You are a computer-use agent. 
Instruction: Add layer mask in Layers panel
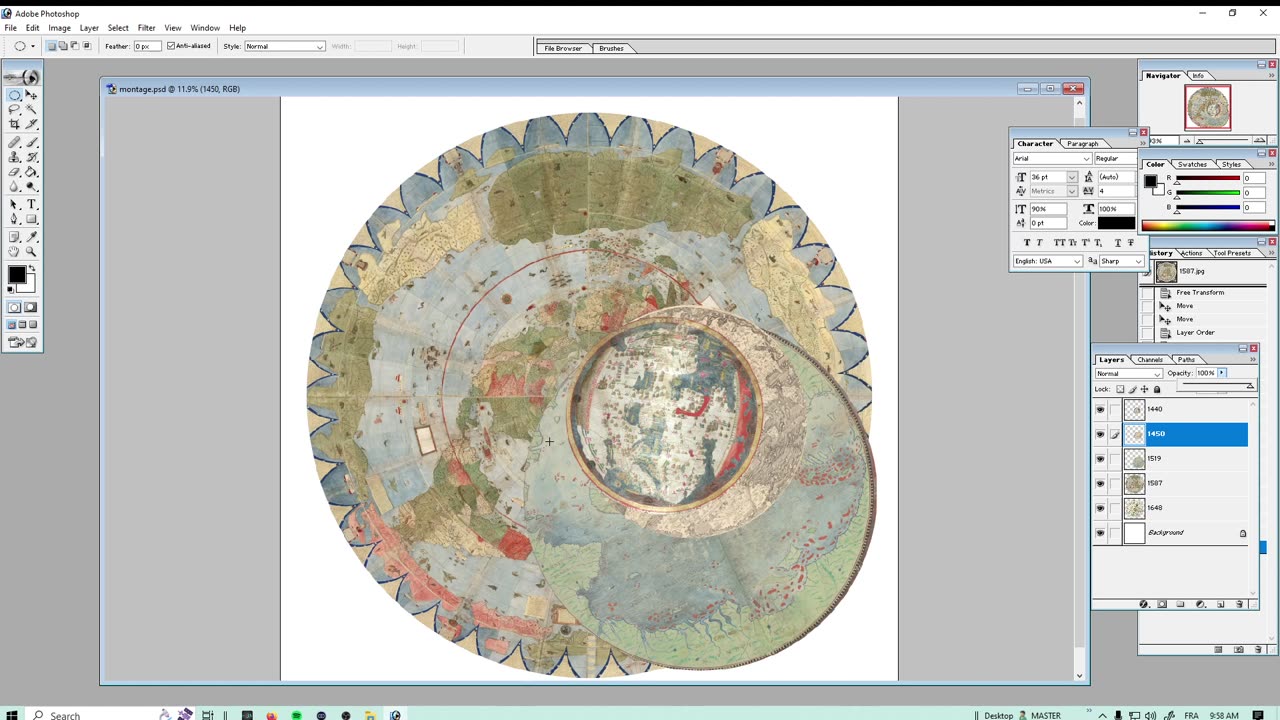[1162, 604]
